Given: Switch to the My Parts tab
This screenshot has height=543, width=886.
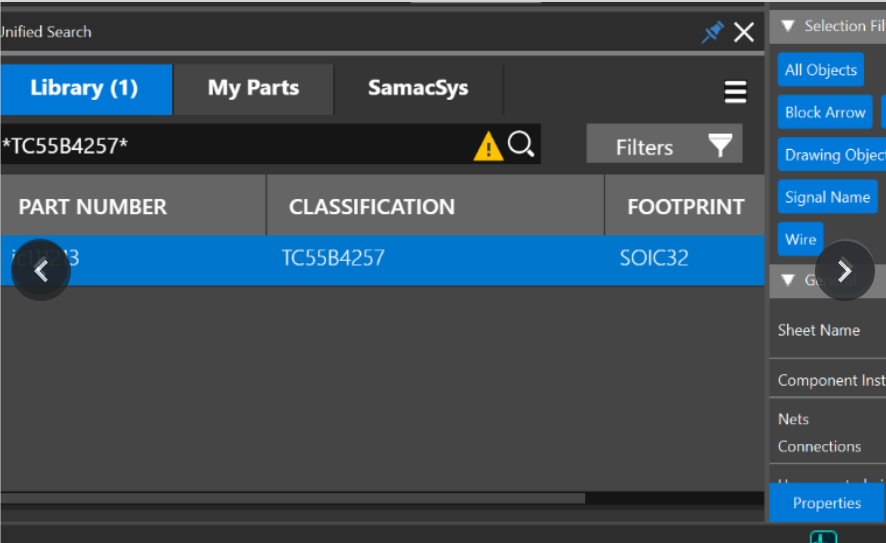Looking at the screenshot, I should (x=253, y=89).
